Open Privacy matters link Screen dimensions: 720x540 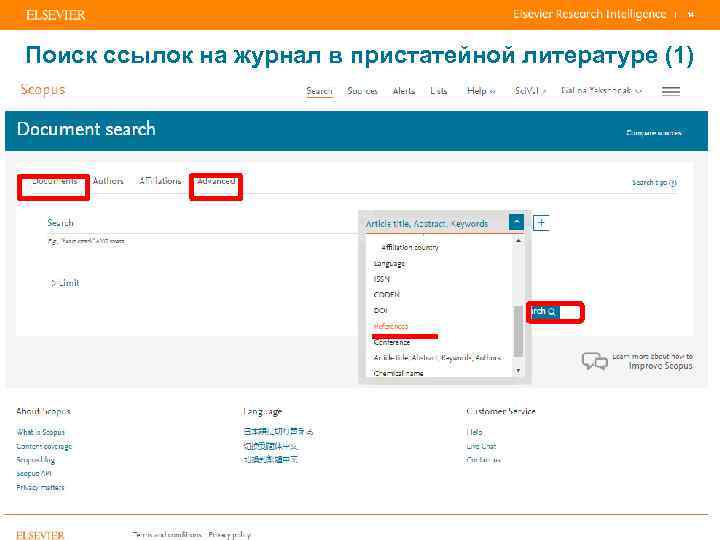(40, 487)
